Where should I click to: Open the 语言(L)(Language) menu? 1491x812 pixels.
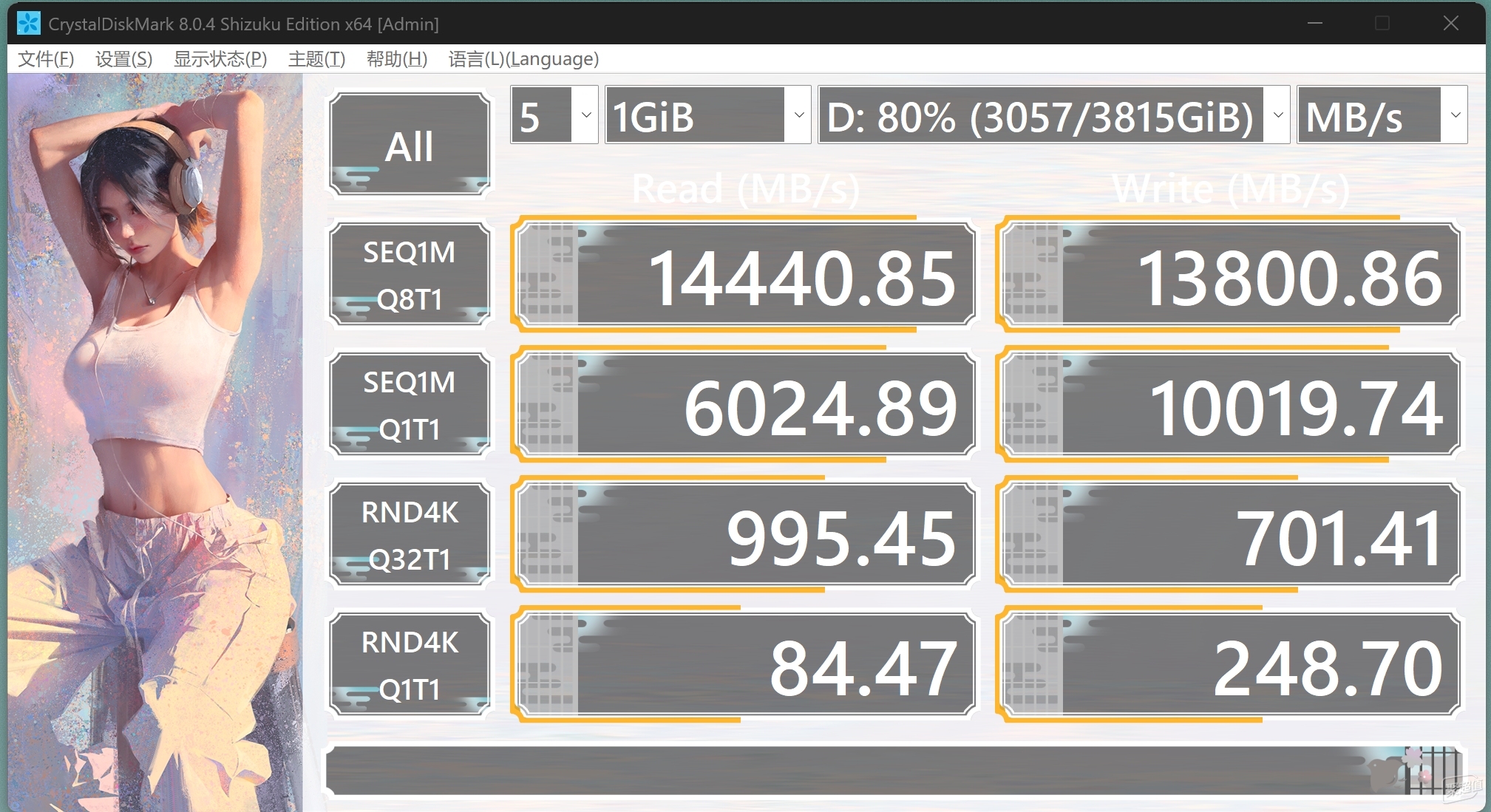[x=523, y=59]
